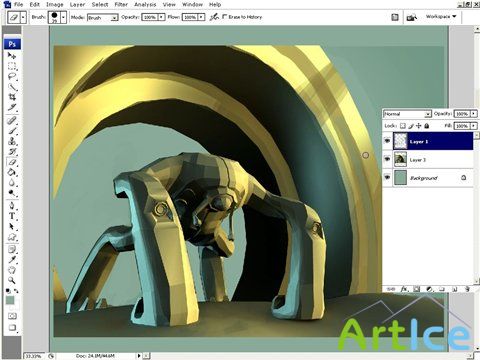
Task: Select the Dodge tool
Action: [x=12, y=193]
